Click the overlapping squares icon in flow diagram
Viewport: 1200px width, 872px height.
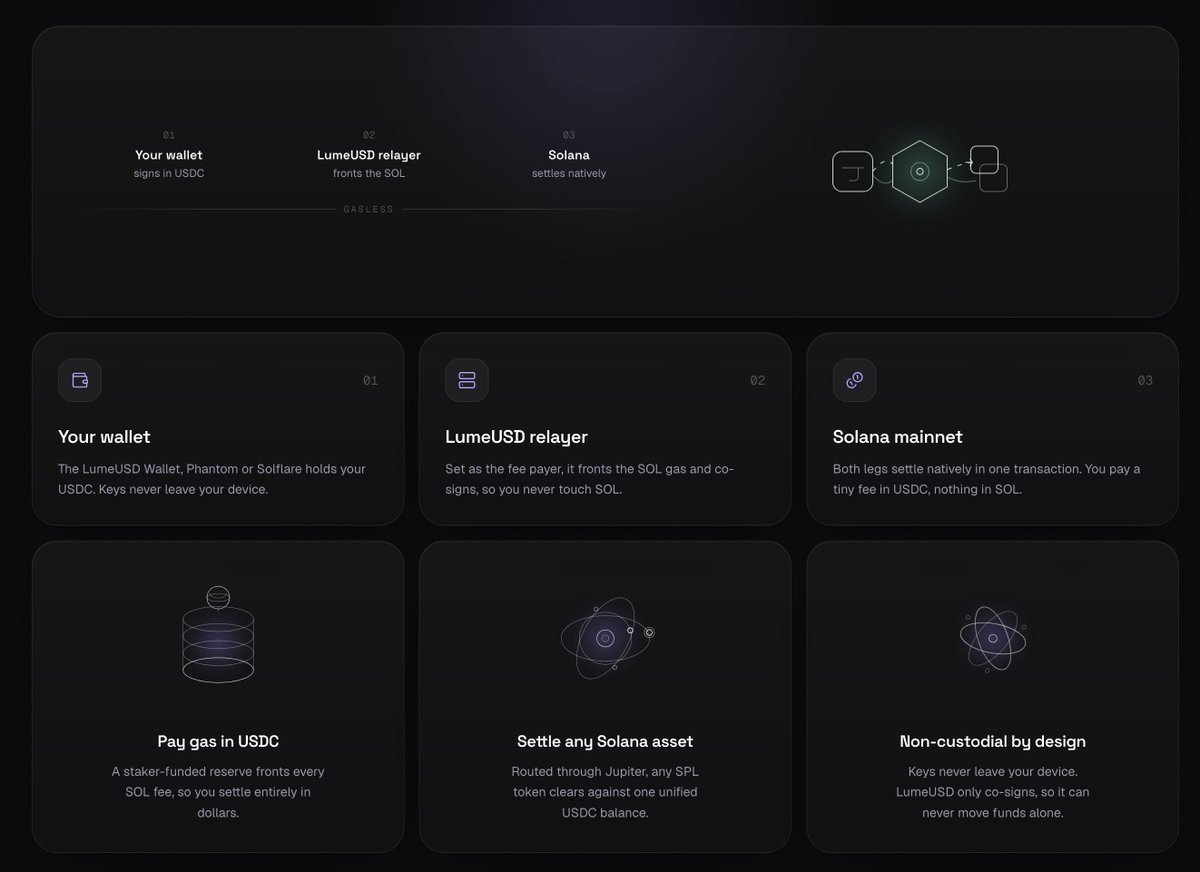click(988, 169)
